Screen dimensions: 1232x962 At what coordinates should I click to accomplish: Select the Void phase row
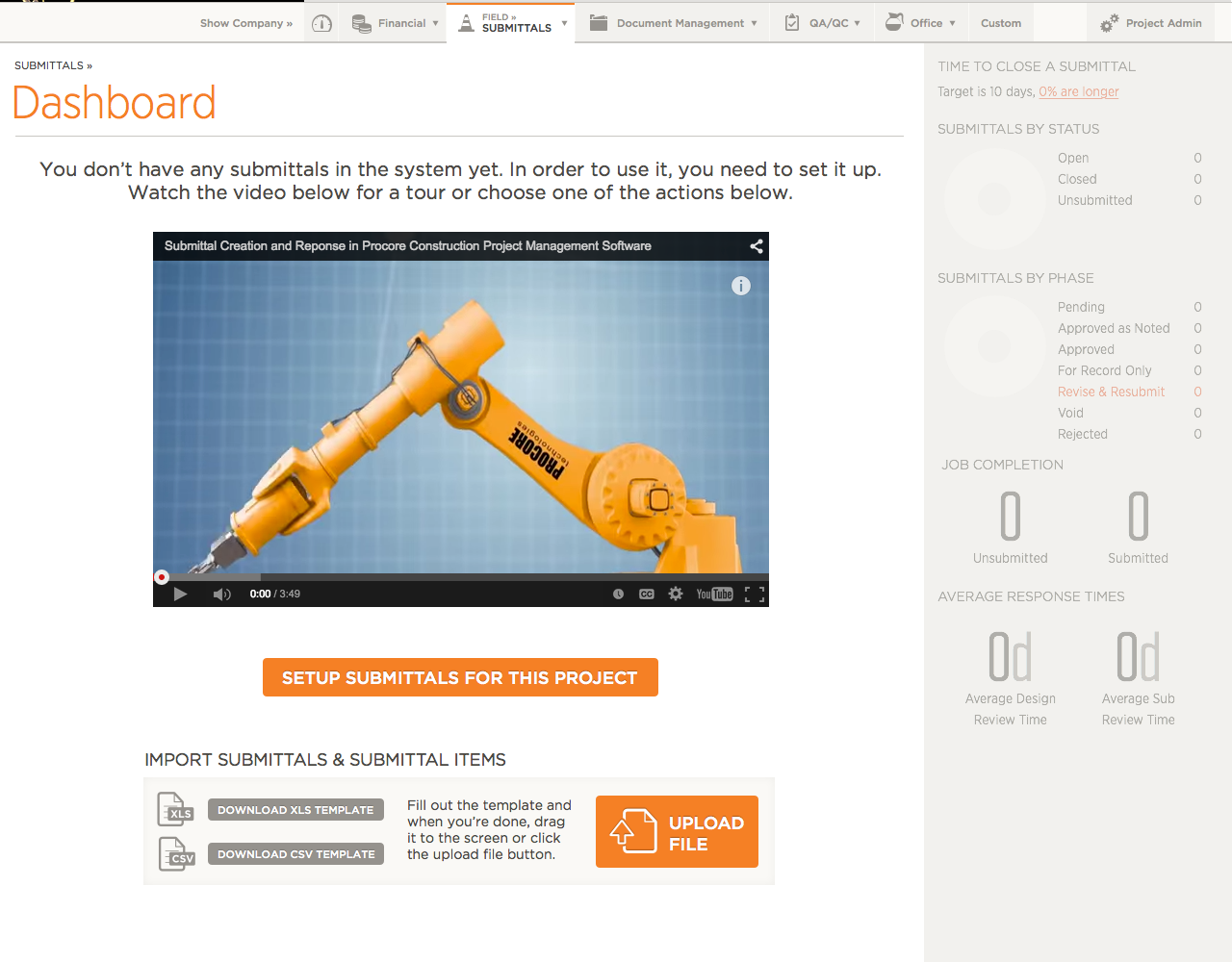pos(1129,413)
